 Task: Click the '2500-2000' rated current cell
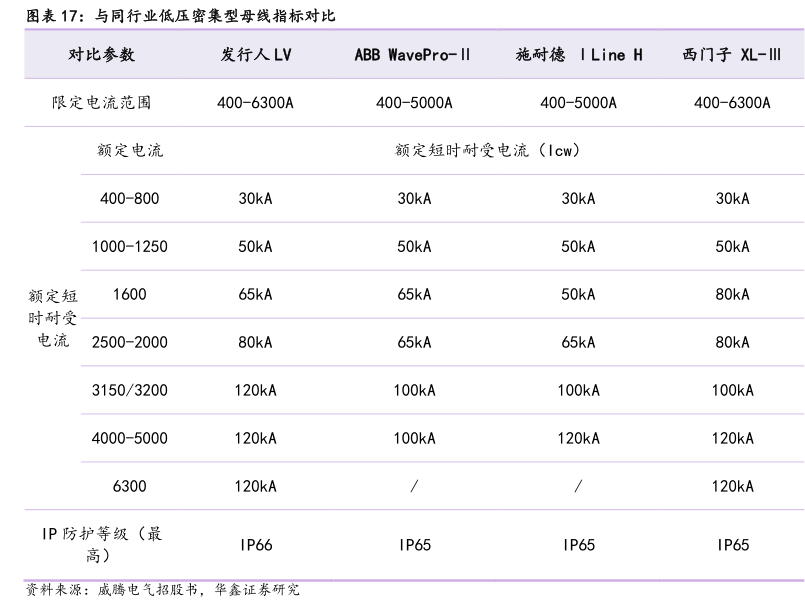coord(130,342)
